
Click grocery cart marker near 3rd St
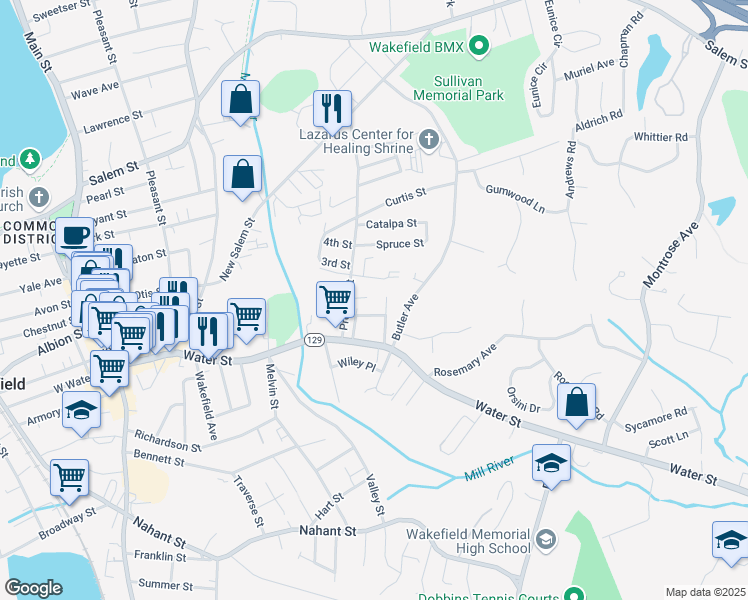pos(335,300)
